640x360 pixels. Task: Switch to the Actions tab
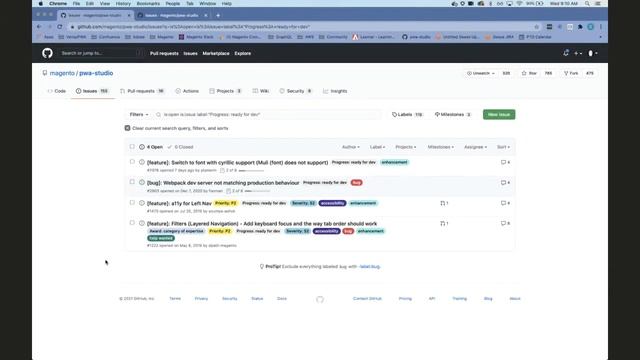[x=187, y=91]
